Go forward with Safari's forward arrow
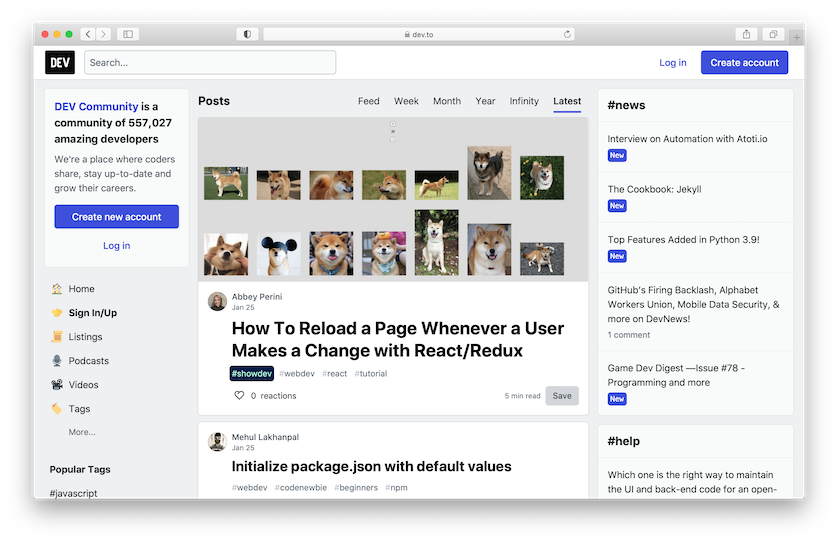 click(104, 34)
